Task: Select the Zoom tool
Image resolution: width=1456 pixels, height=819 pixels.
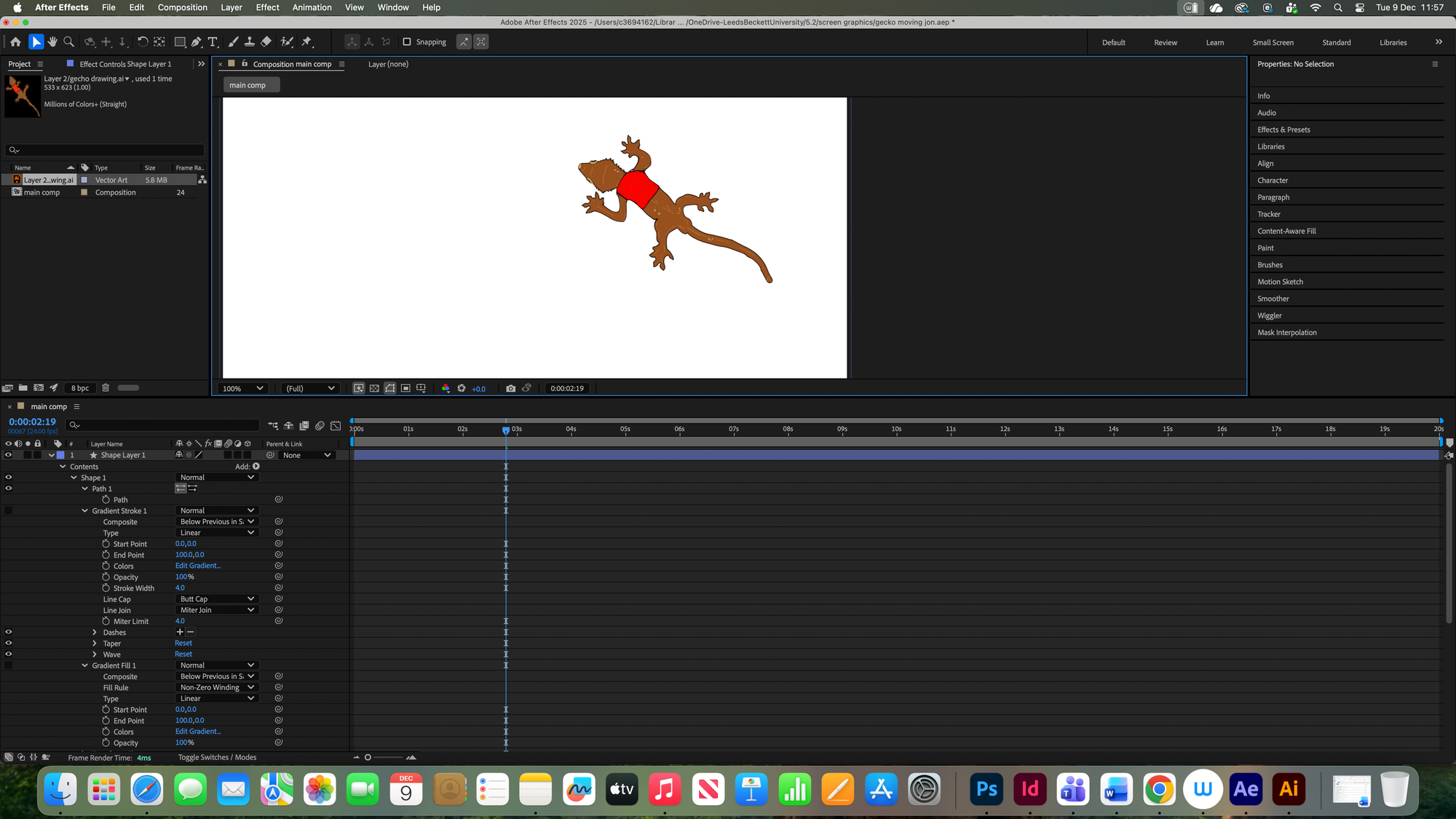Action: pos(69,42)
